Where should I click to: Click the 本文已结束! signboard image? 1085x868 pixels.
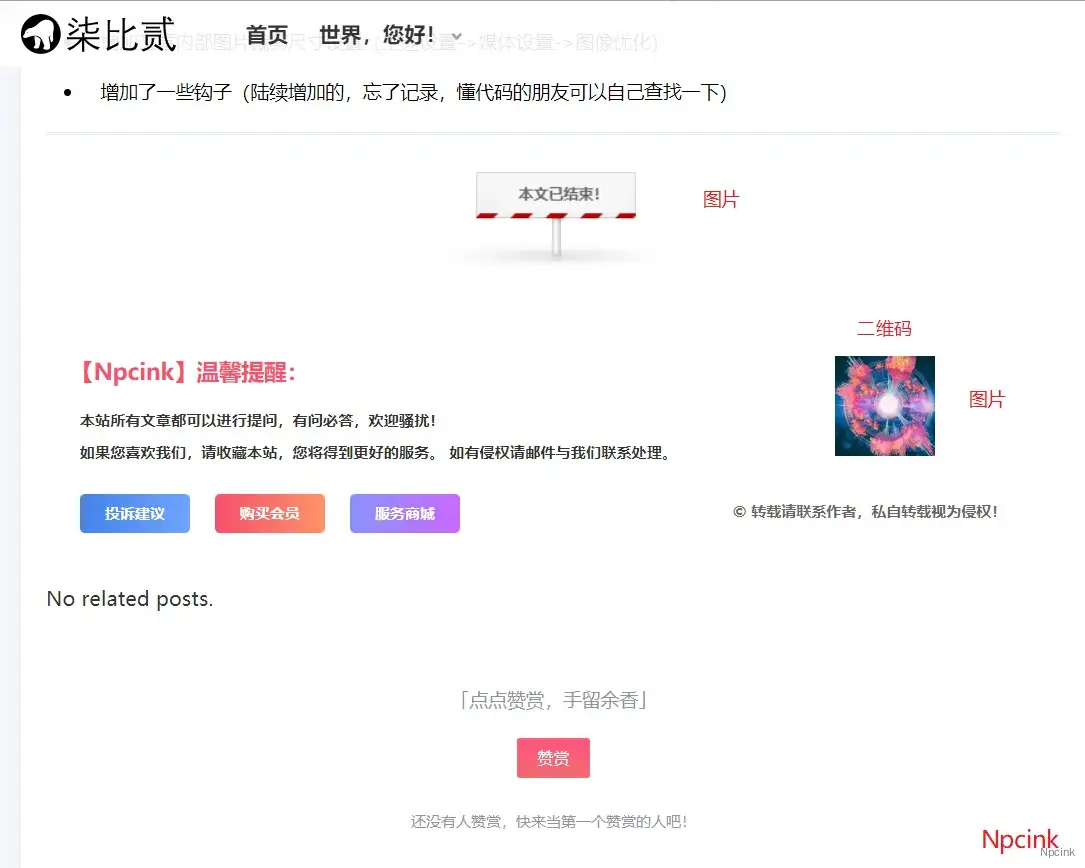pyautogui.click(x=555, y=212)
